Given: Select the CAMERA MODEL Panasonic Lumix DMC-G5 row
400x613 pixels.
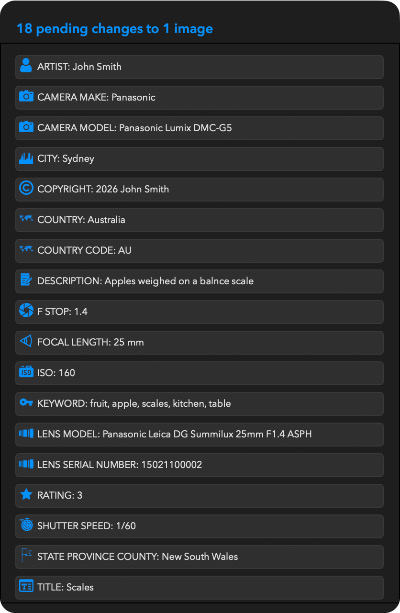Looking at the screenshot, I should point(199,128).
